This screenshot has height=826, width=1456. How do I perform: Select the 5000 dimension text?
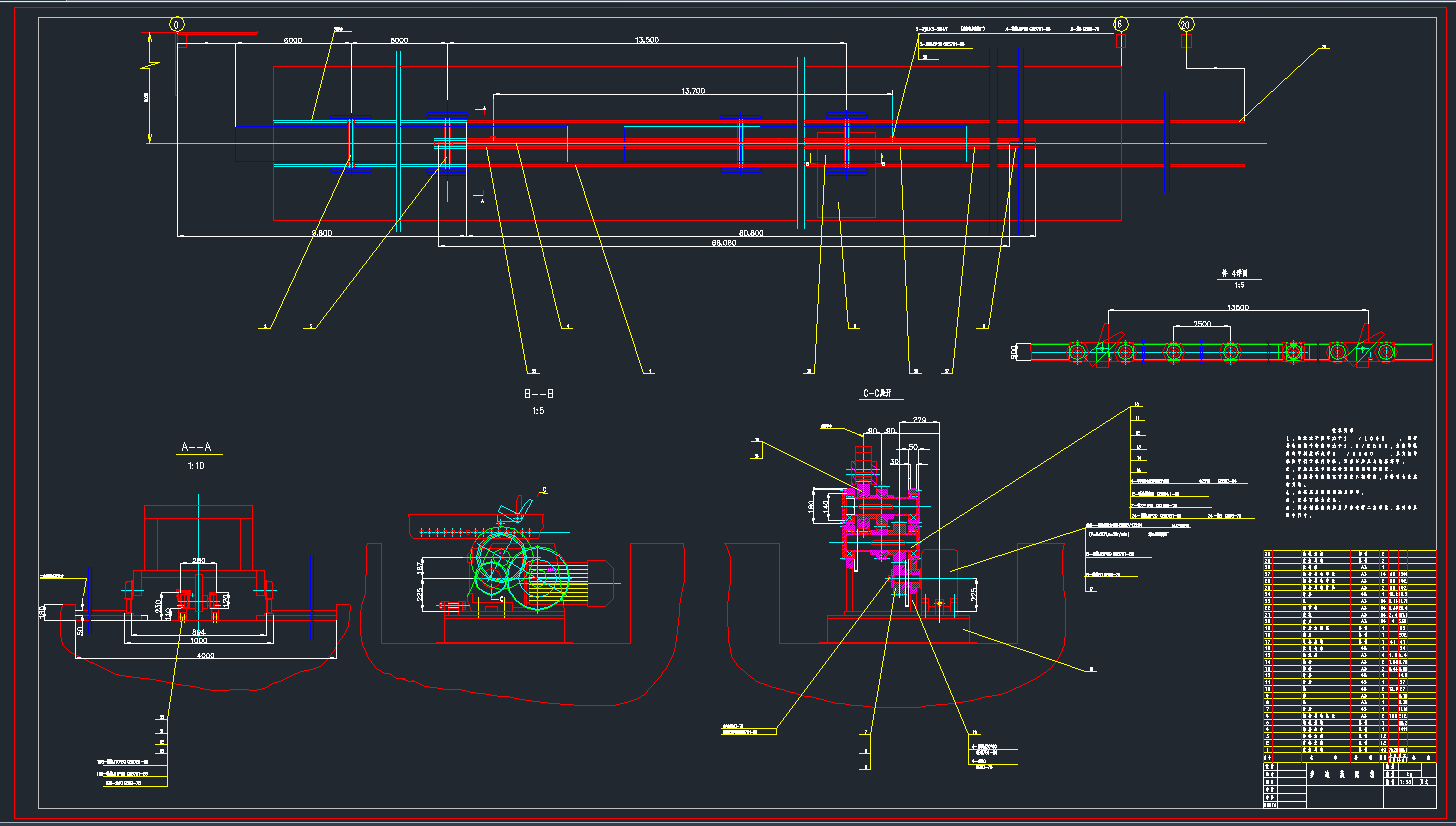pos(399,40)
